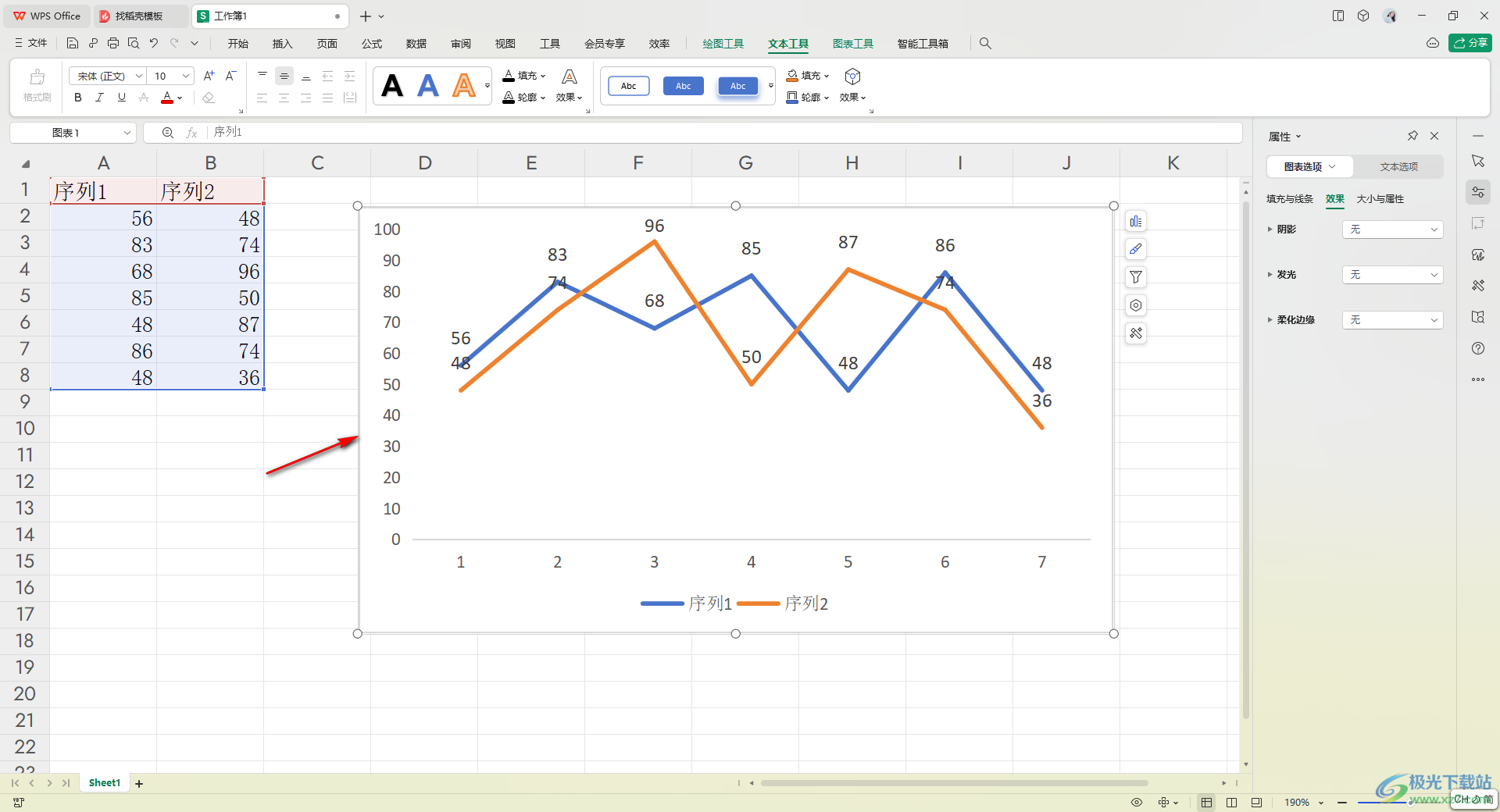Viewport: 1500px width, 812px height.
Task: Pin the Properties panel
Action: pos(1412,136)
